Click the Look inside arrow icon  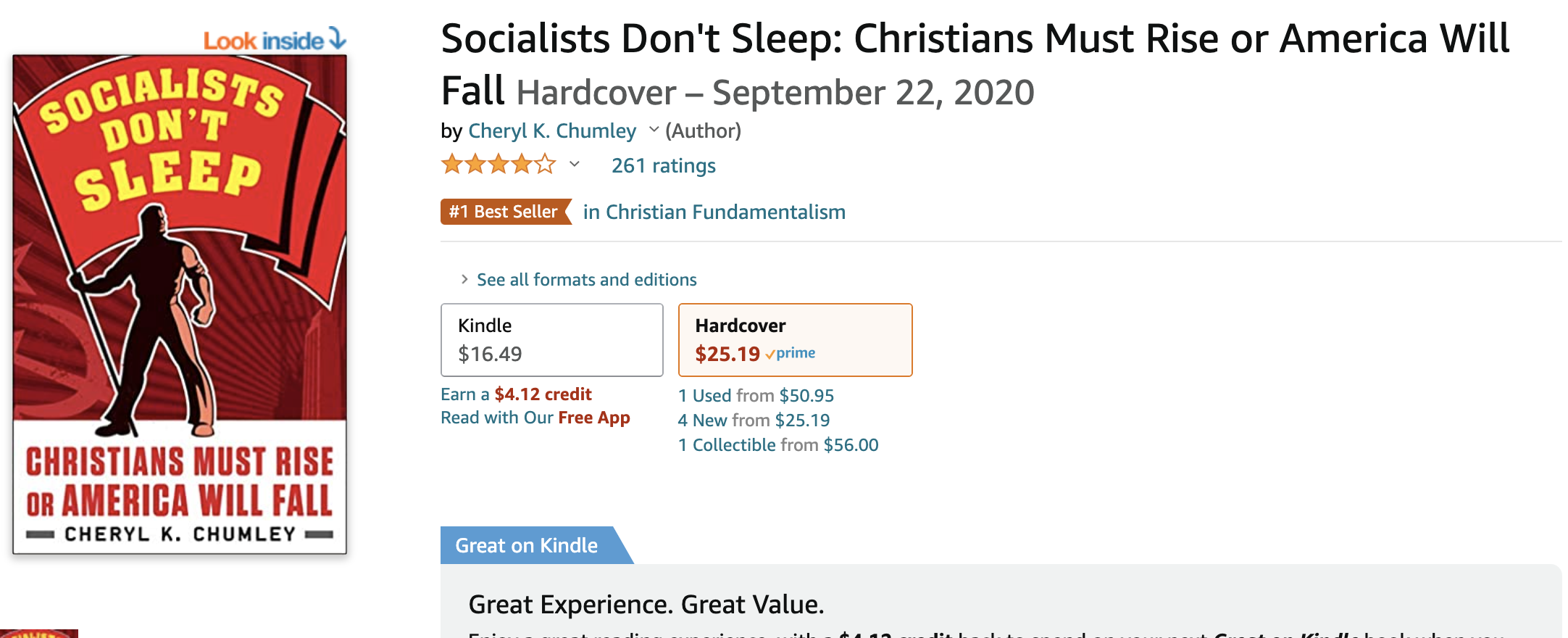337,38
